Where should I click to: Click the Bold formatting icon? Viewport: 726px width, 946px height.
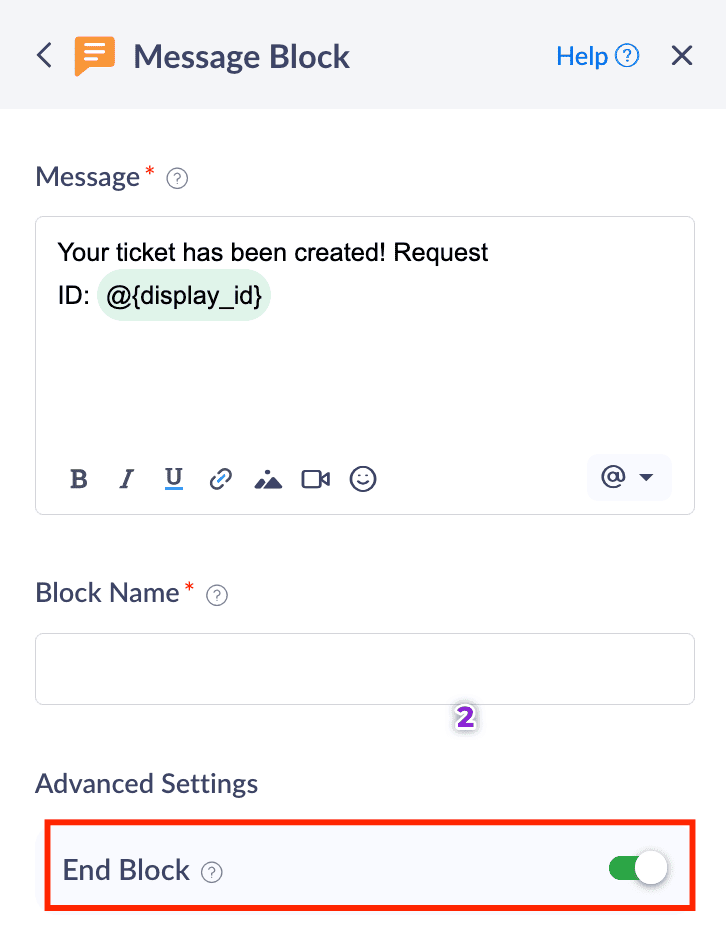(x=79, y=479)
